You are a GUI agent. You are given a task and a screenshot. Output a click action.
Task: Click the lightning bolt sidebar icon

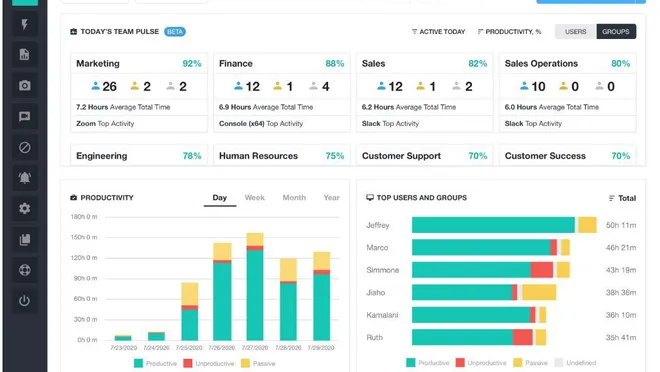coord(24,24)
